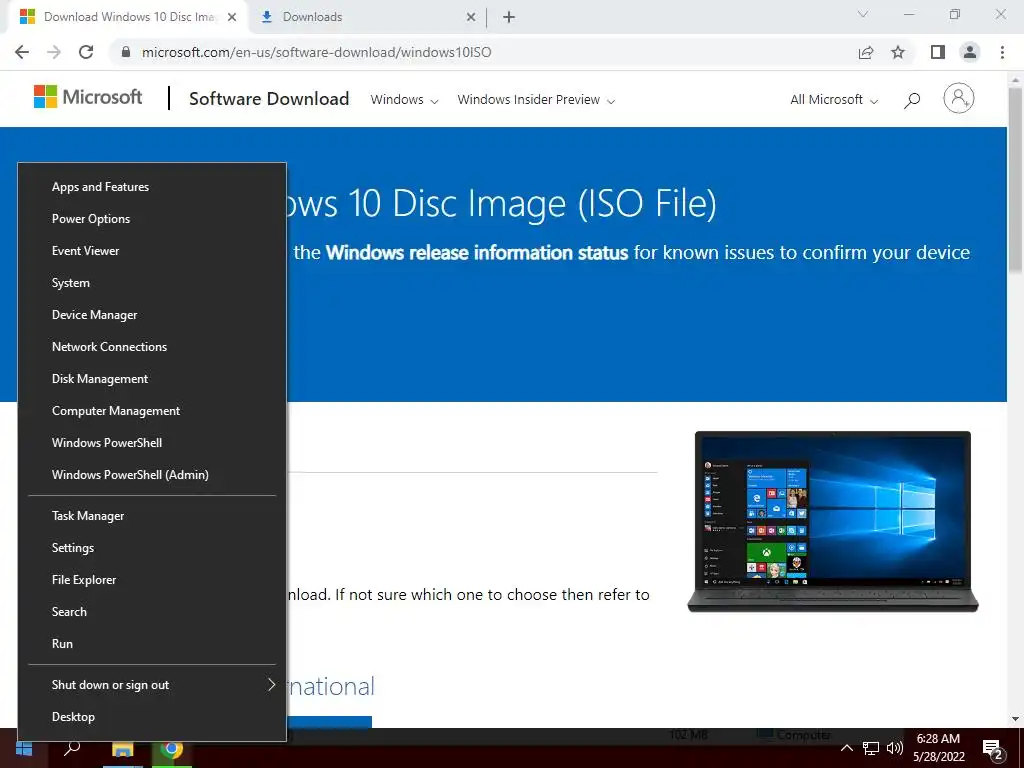The image size is (1024, 768).
Task: Close the Download Windows 10 tab
Action: (232, 17)
